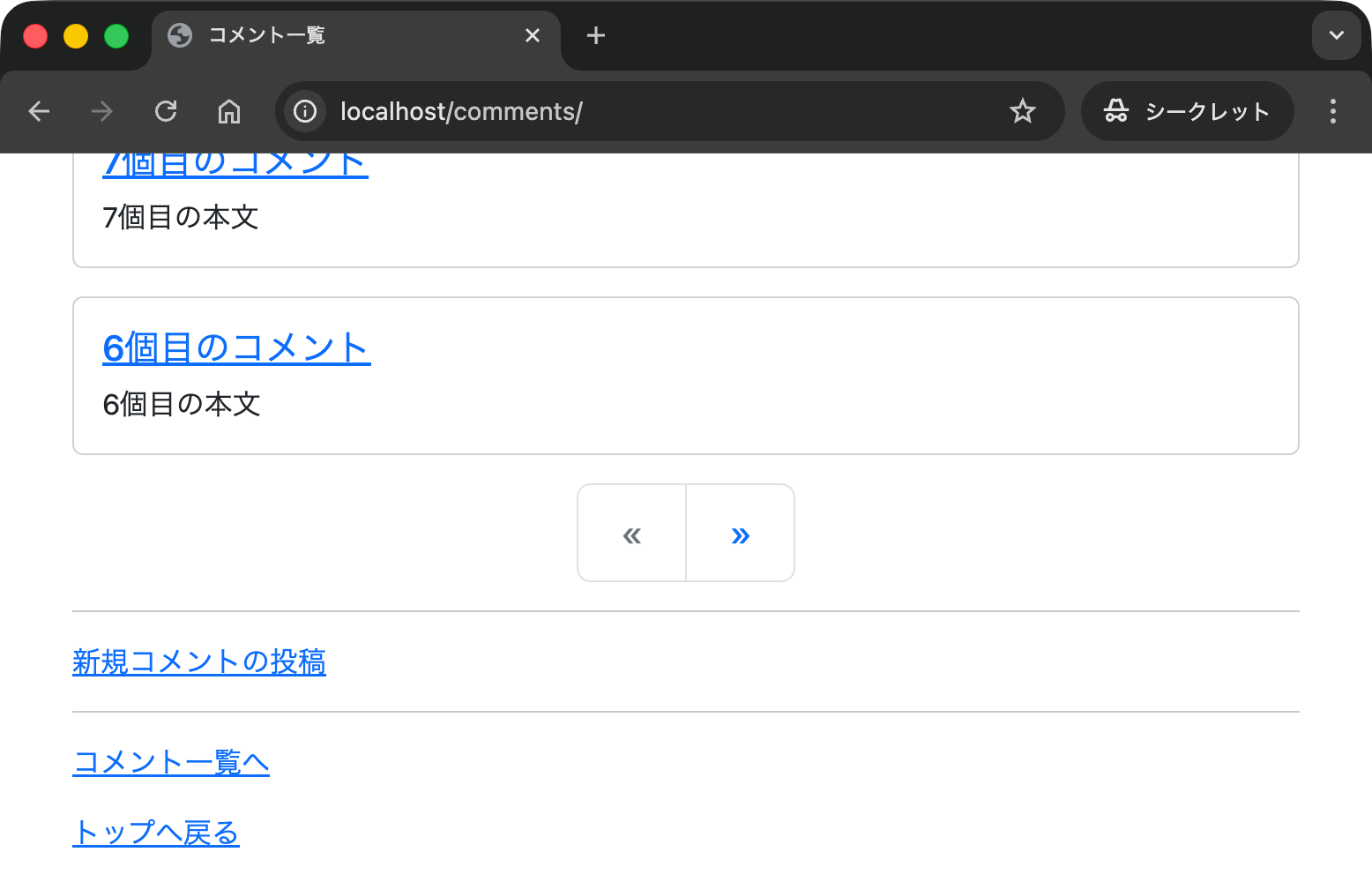The image size is (1372, 882).
Task: Select the コメント一覧 tab
Action: click(335, 35)
